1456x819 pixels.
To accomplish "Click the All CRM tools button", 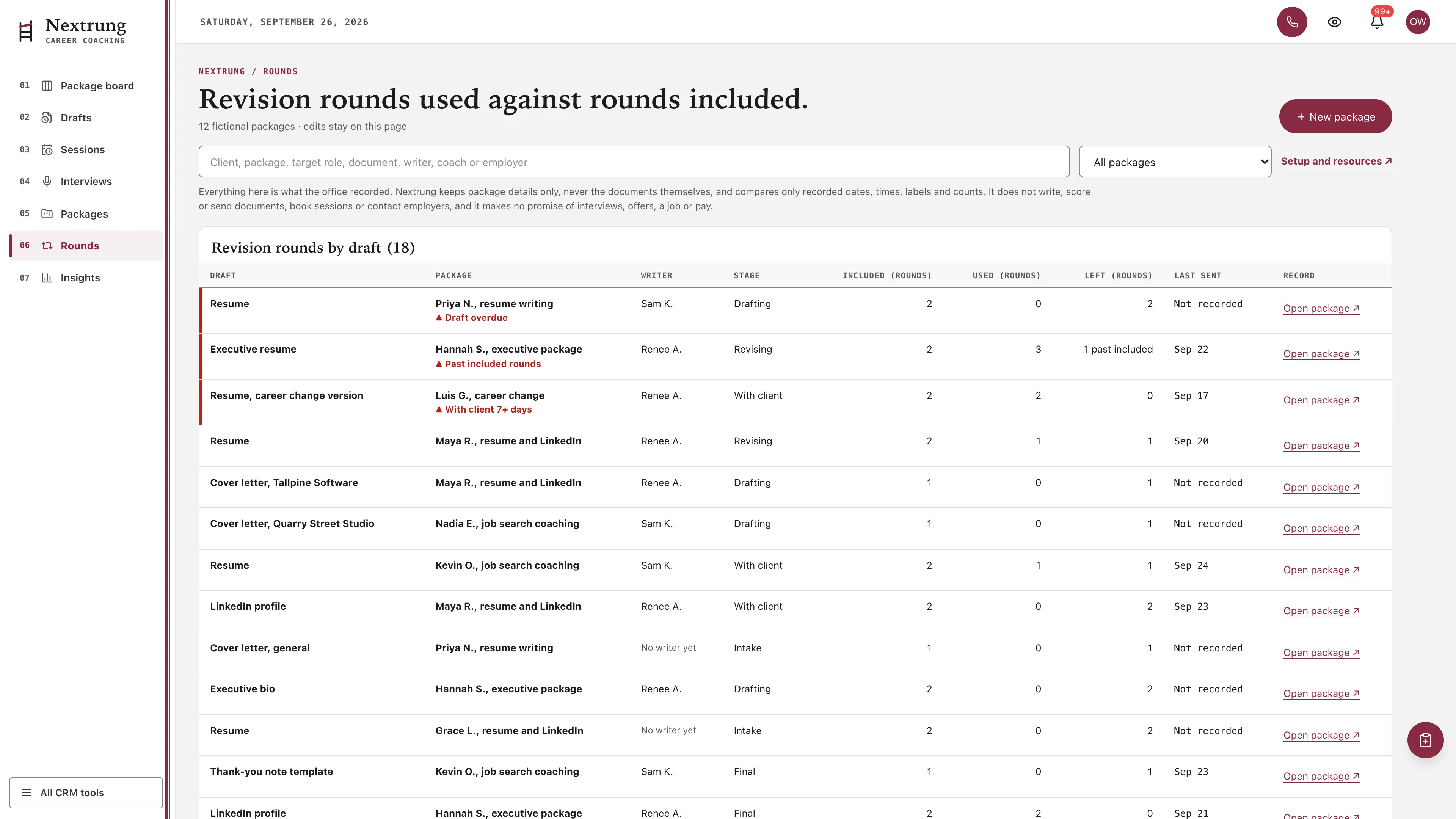I will [x=86, y=792].
